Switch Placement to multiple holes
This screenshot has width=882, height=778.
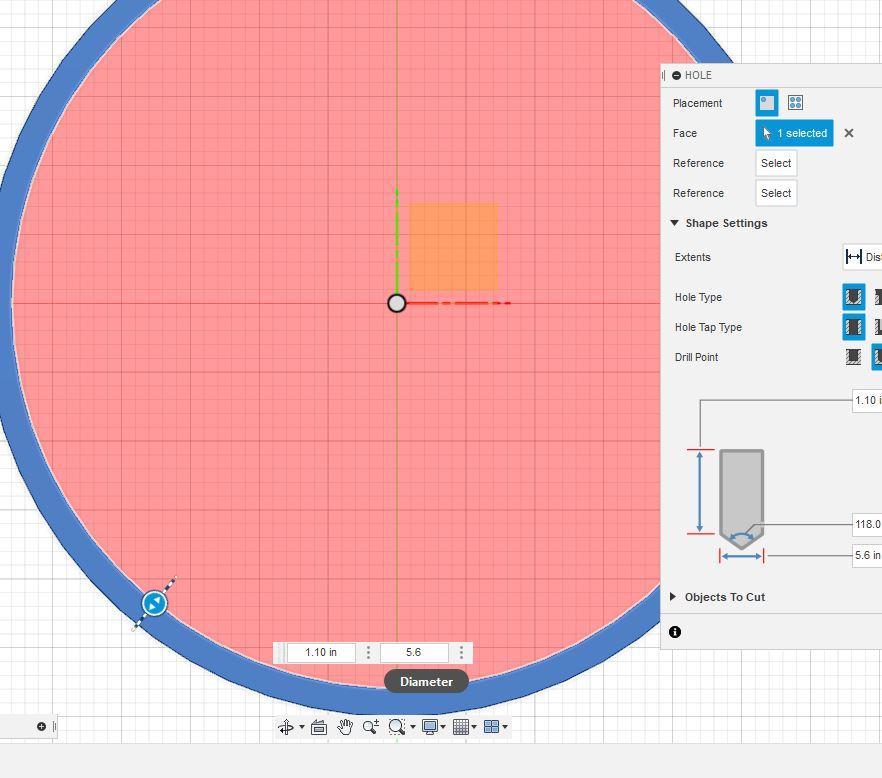tap(794, 102)
